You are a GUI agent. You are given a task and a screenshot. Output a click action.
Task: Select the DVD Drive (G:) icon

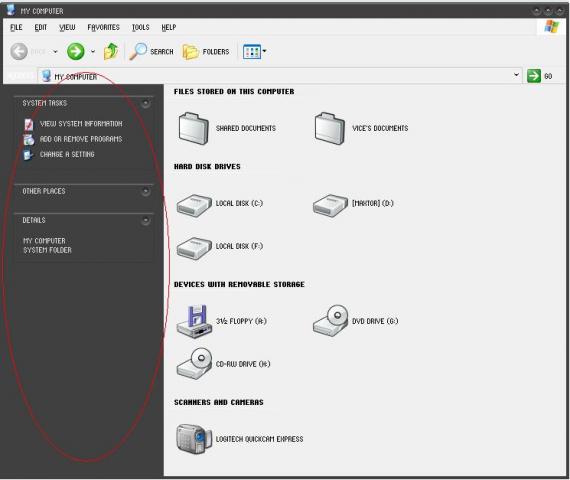pyautogui.click(x=330, y=321)
